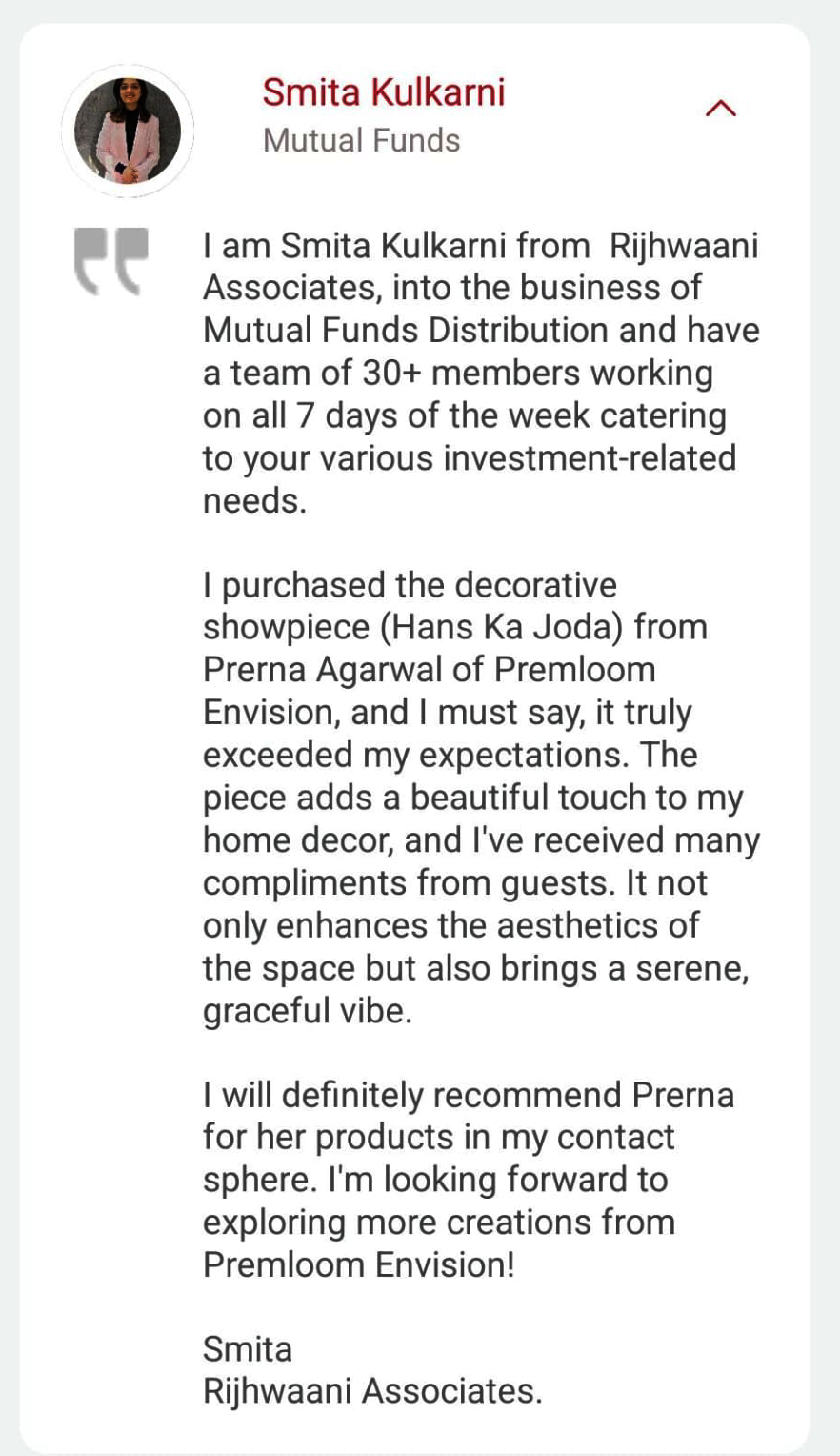Screen dimensions: 840x1456
Task: Click the 'on all 7 days' line
Action: 464,415
